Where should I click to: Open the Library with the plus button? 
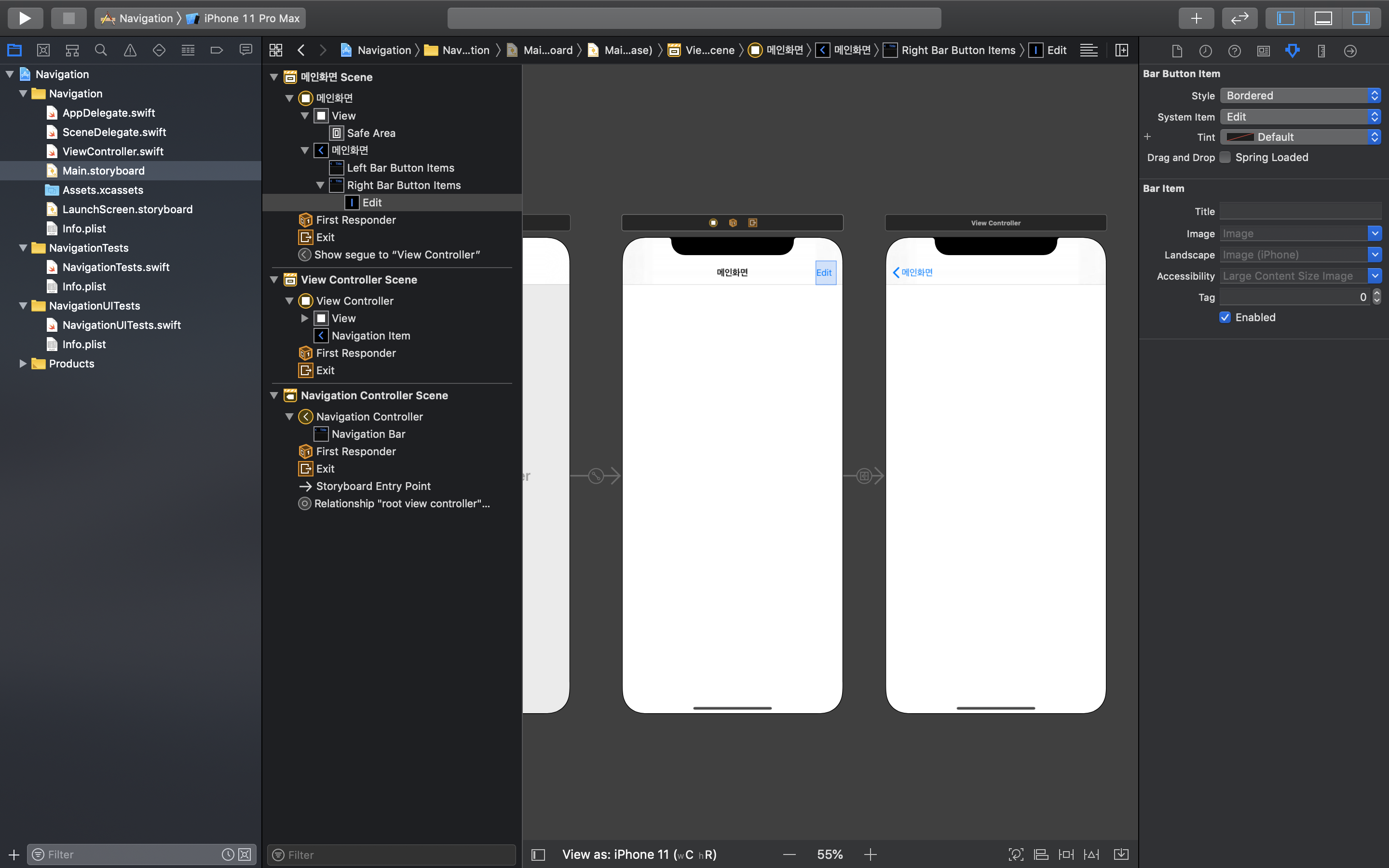(1196, 18)
